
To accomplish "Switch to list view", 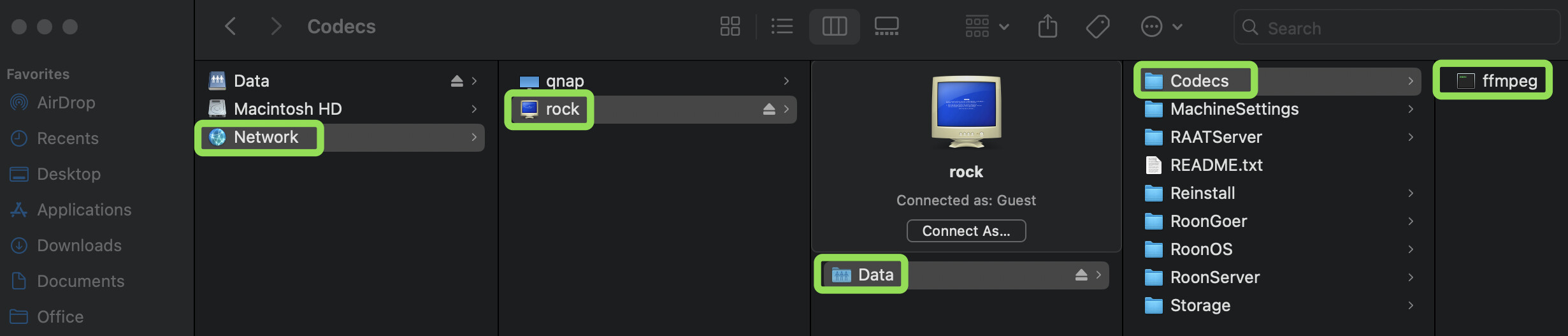I will [x=782, y=26].
